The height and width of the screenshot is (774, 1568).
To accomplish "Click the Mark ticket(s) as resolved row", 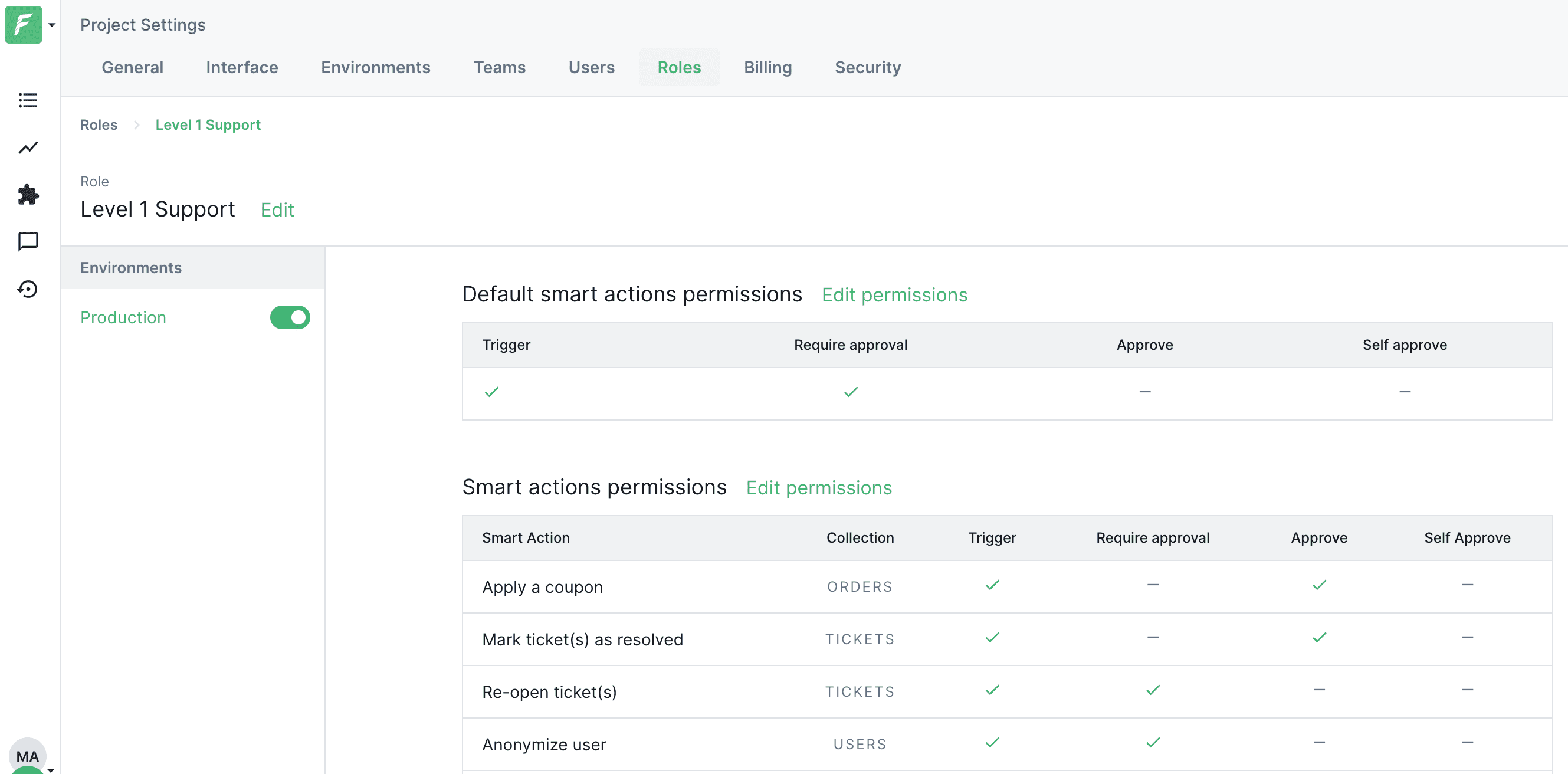I will (x=1008, y=639).
